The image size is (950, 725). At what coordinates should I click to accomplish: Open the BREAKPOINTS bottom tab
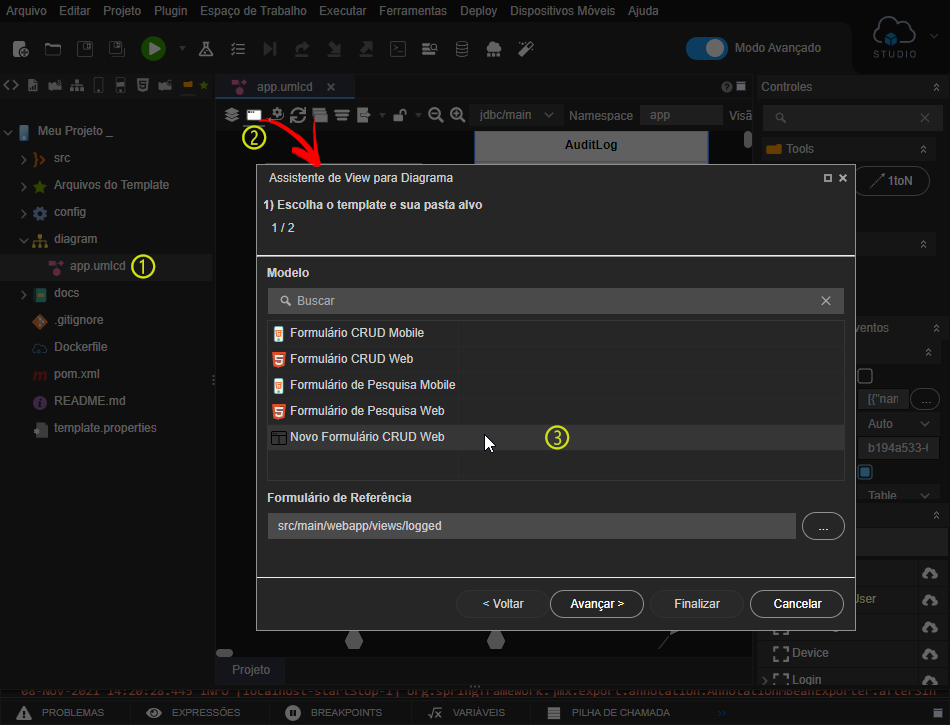pos(334,713)
